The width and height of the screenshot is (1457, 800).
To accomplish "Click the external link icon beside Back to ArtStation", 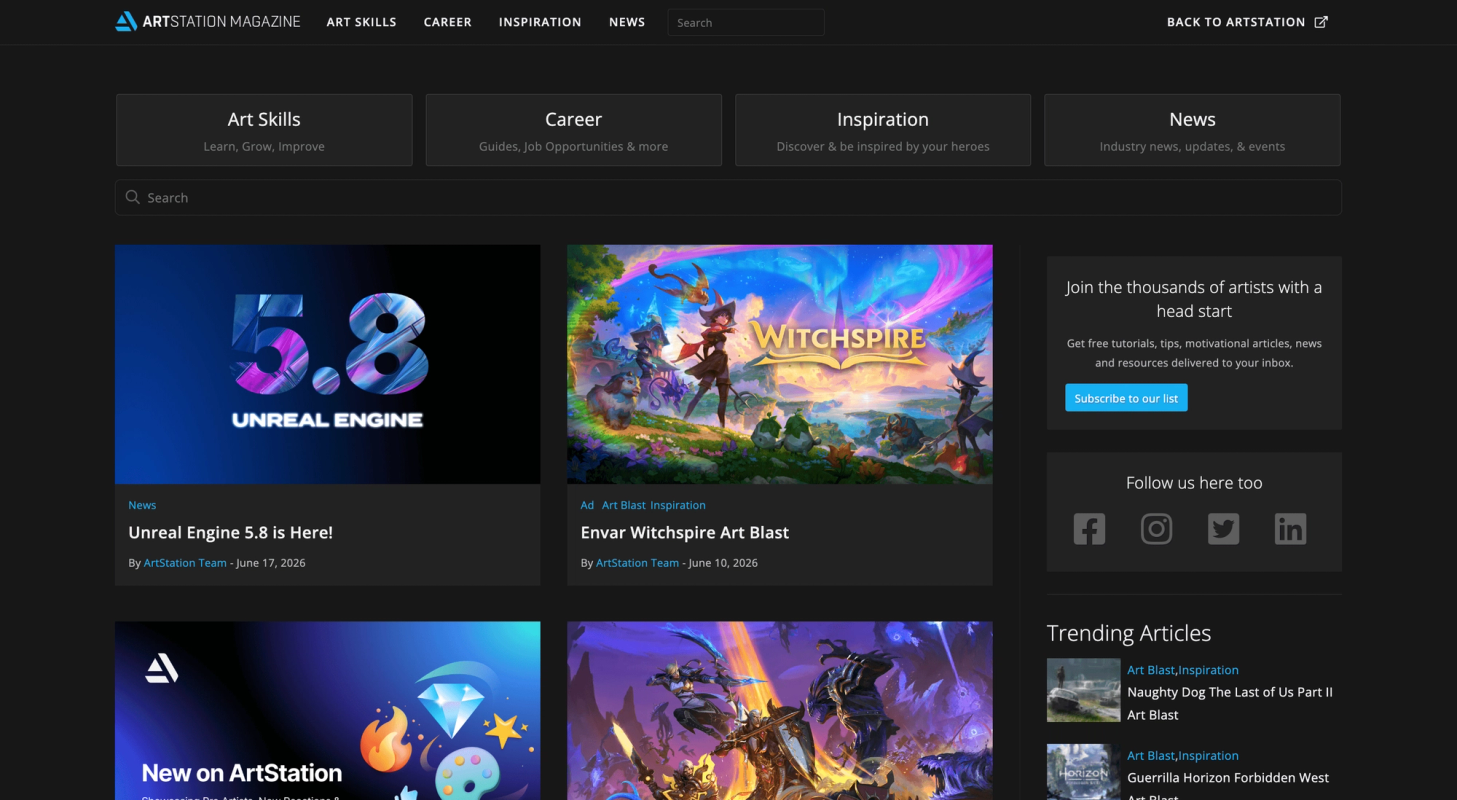I will tap(1321, 22).
